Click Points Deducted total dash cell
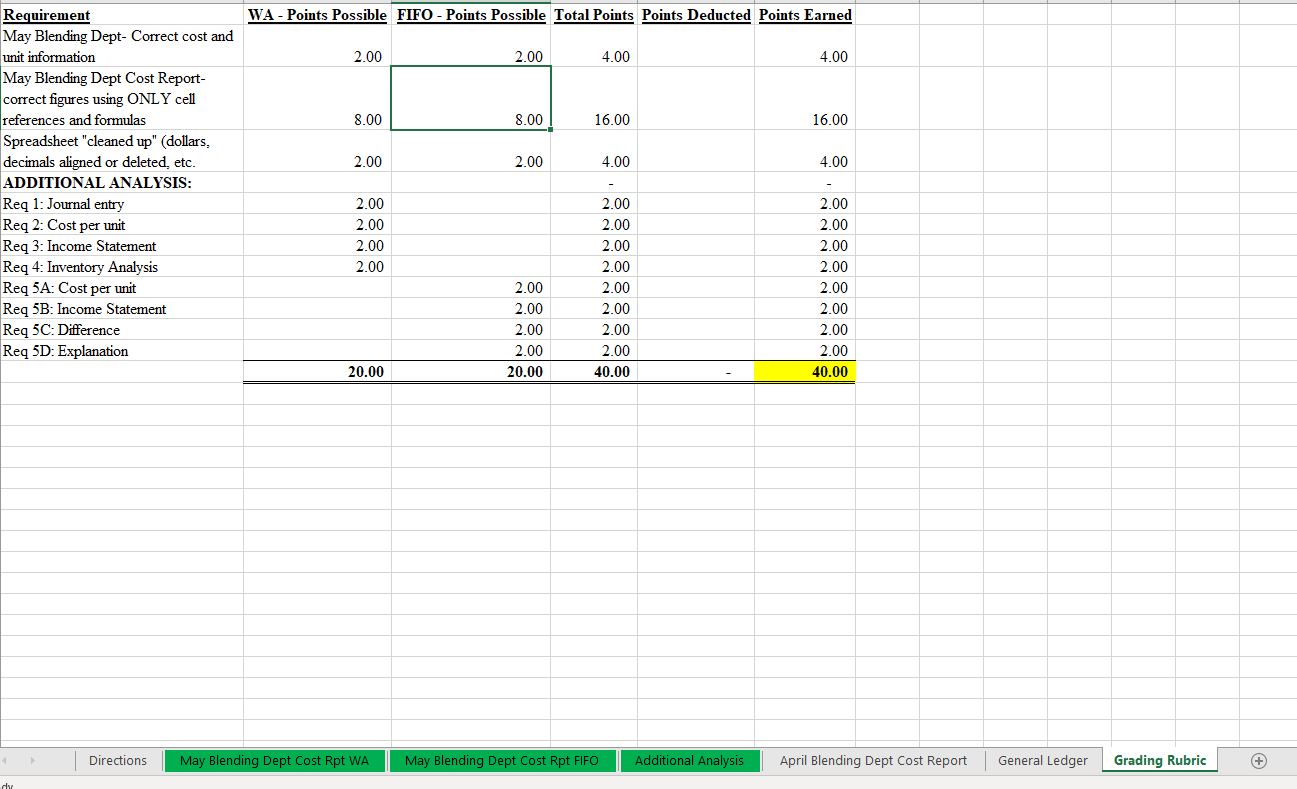The width and height of the screenshot is (1297, 789). [696, 372]
